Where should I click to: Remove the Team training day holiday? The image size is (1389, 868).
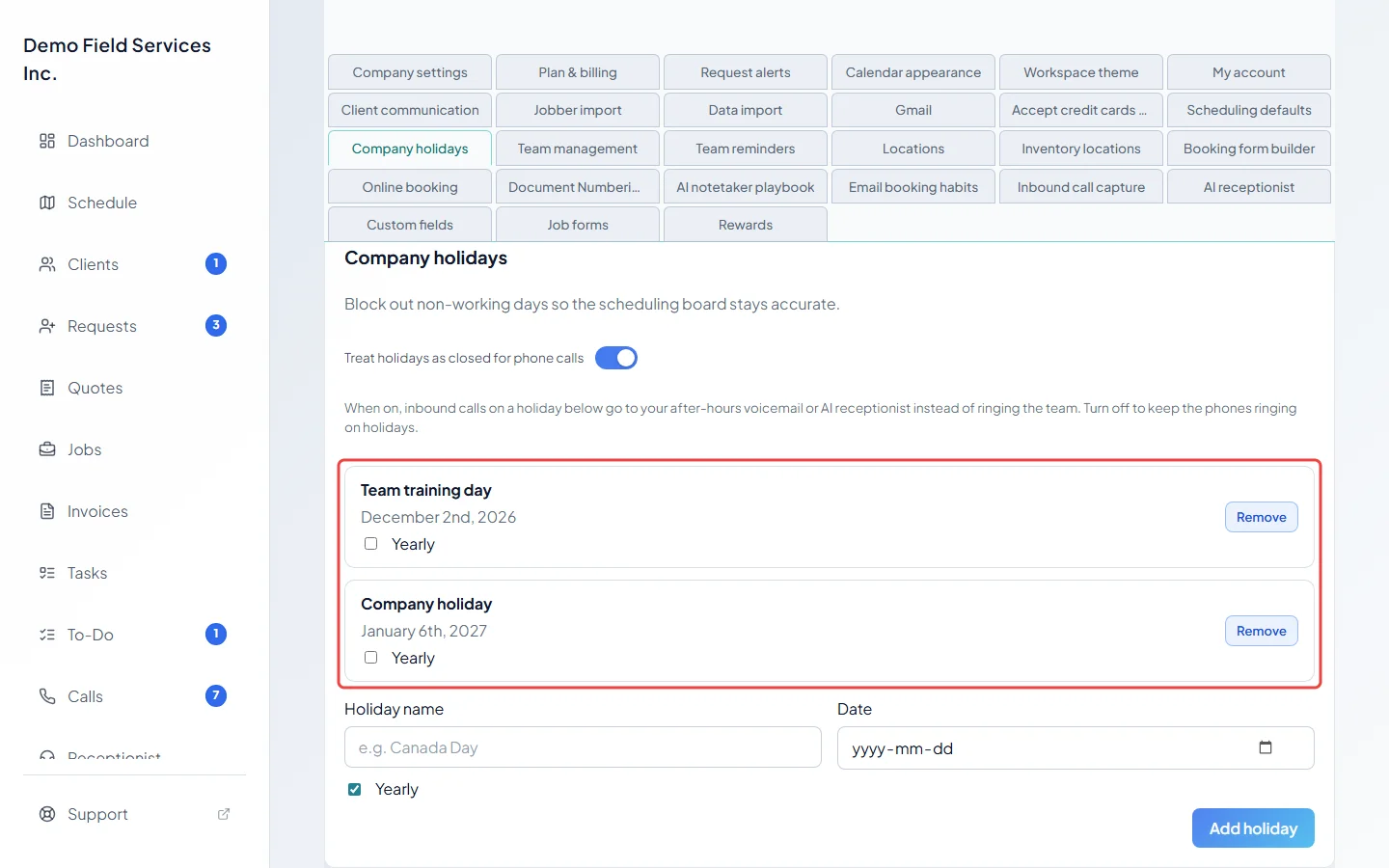pos(1262,517)
